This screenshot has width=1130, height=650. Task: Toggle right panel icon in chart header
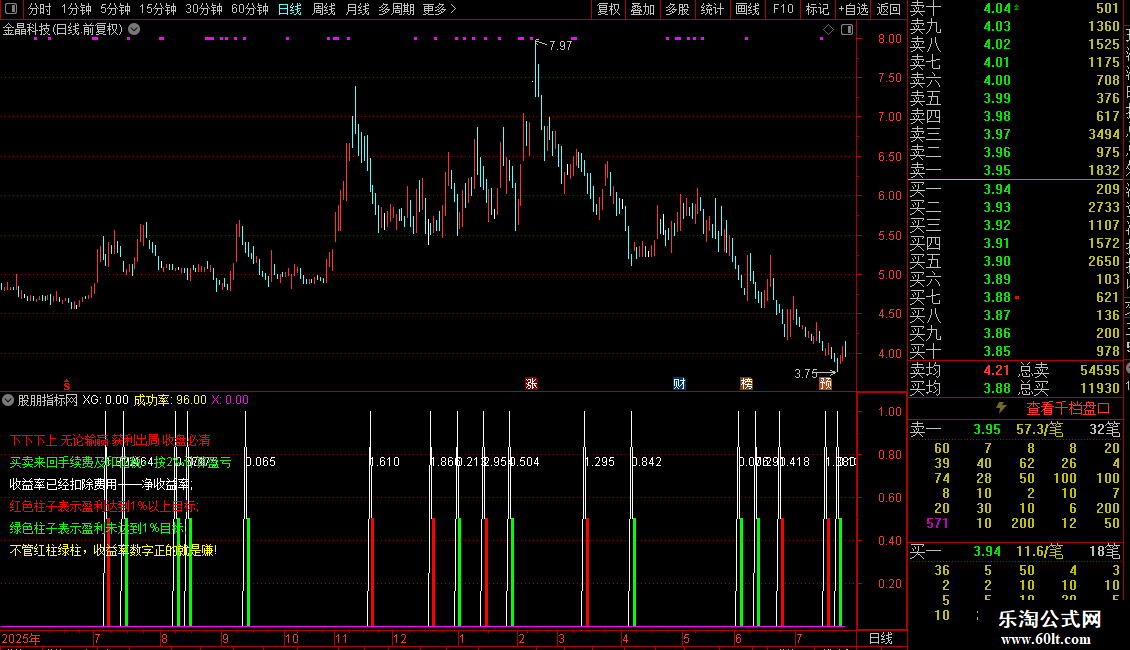point(847,30)
